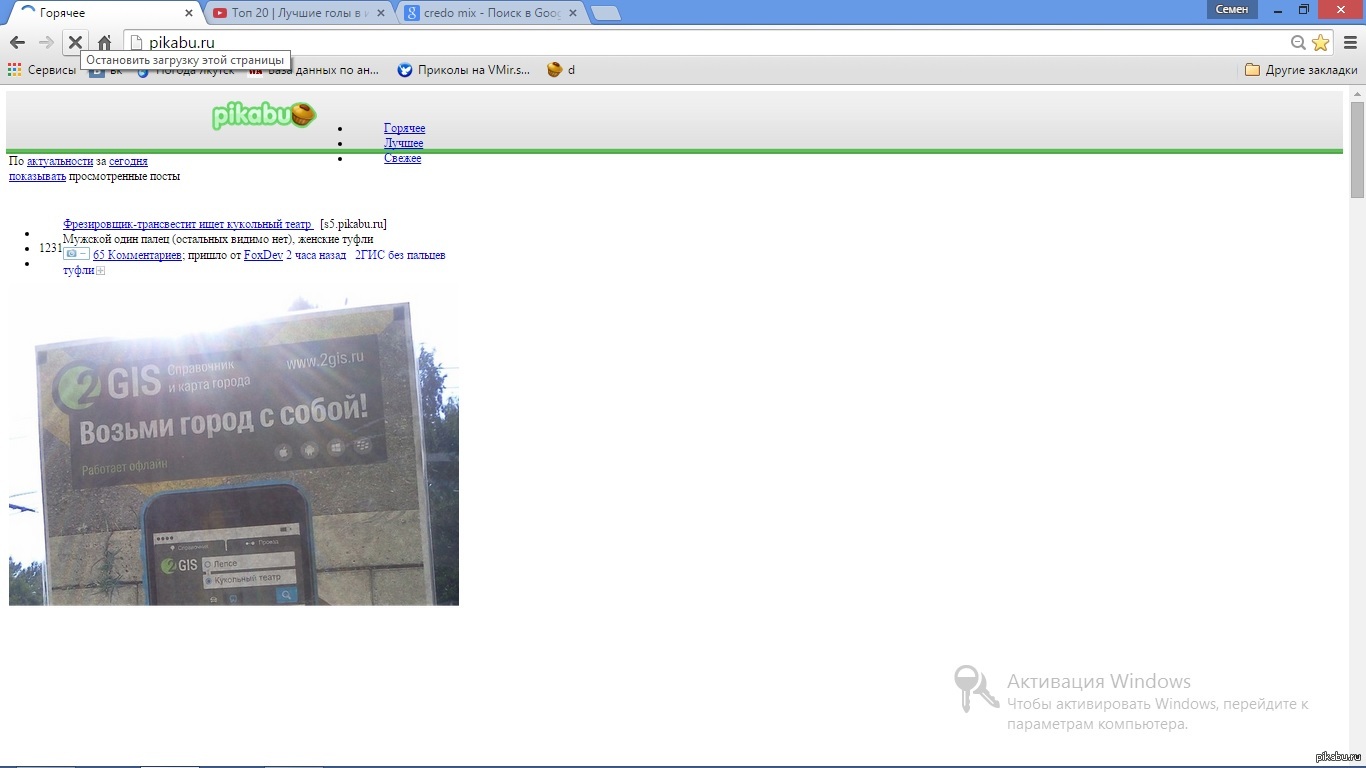Select the Горячее browser tab

(x=104, y=13)
